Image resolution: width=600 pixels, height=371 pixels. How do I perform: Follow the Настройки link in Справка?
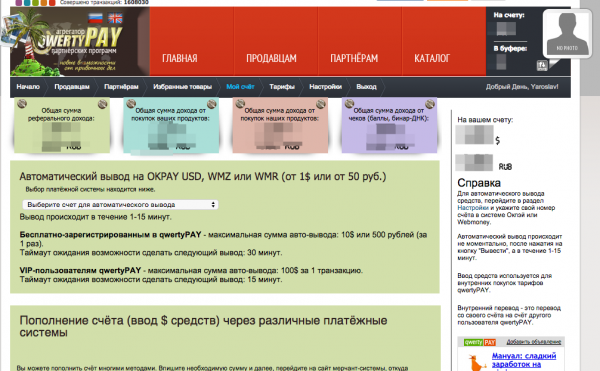tap(473, 208)
